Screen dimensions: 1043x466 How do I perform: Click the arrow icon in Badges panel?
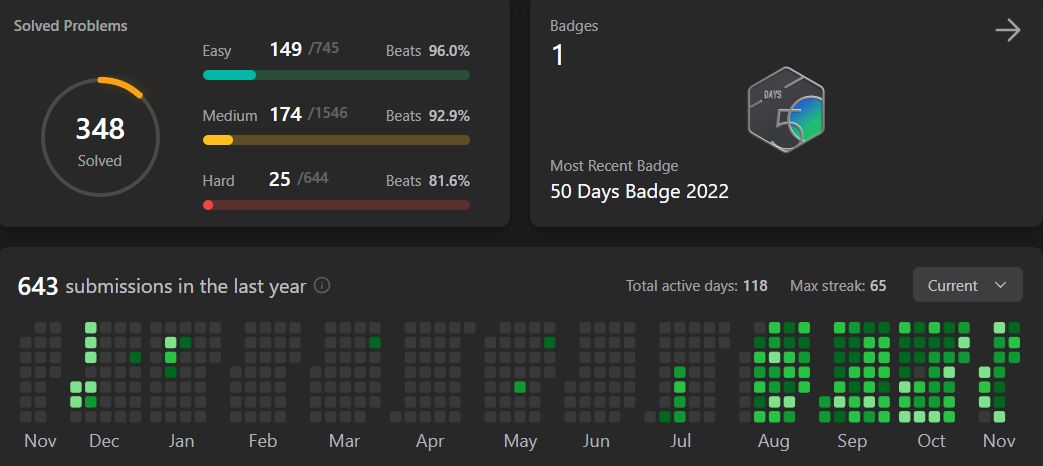(1007, 31)
